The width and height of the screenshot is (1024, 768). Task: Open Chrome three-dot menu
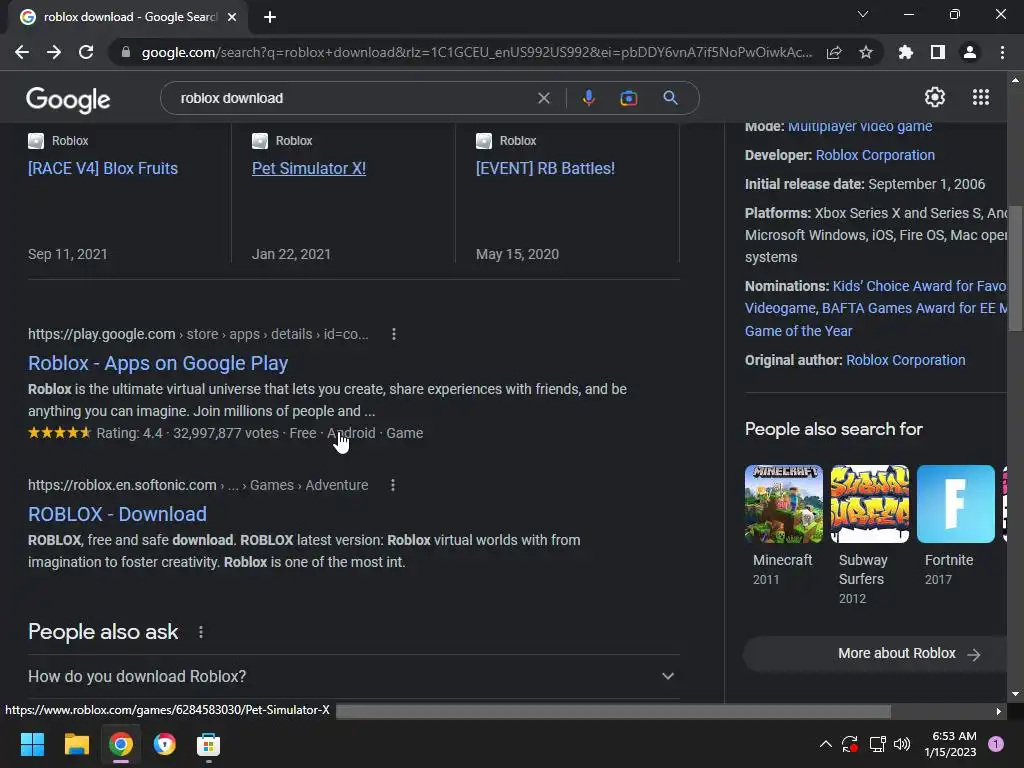(1002, 52)
